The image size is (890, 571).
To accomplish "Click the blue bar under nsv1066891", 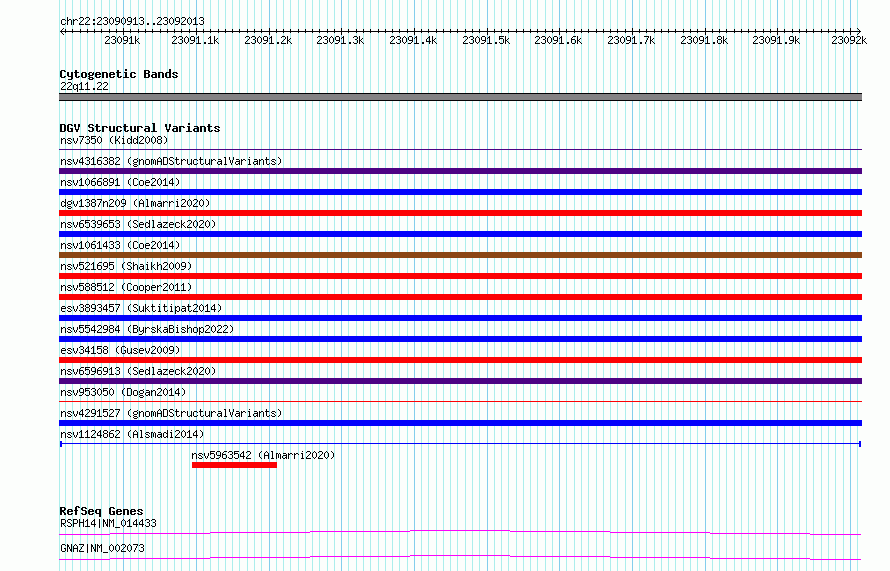I will coord(460,192).
